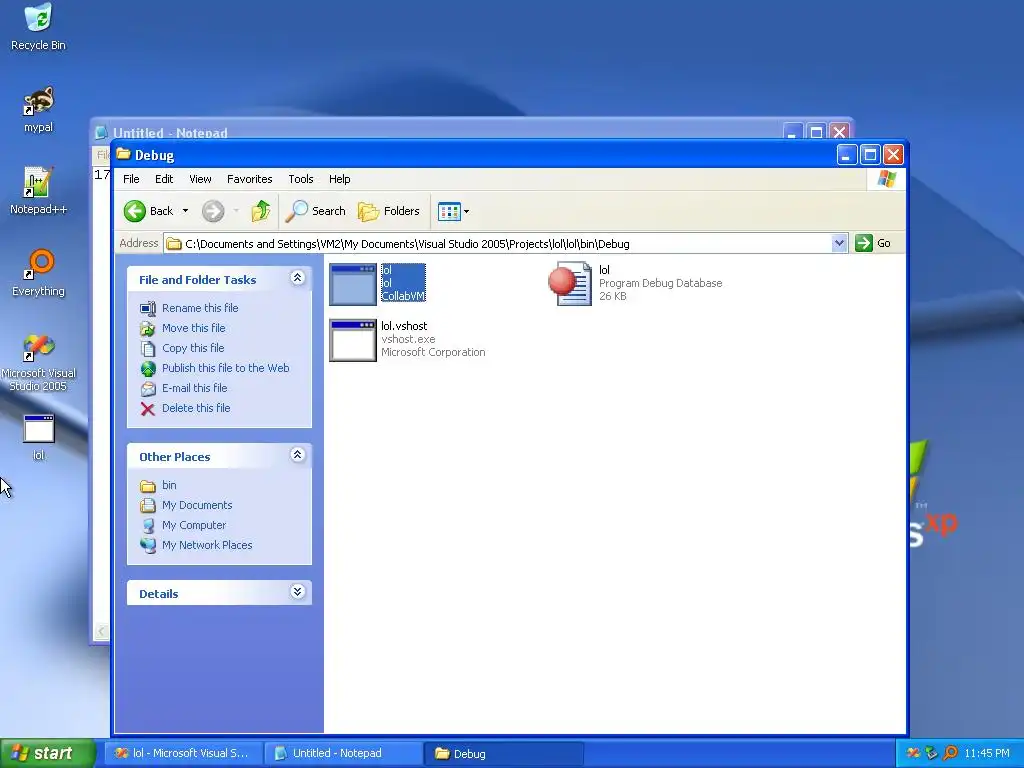
Task: Switch to Untitled - Notepad taskbar button
Action: click(x=344, y=753)
